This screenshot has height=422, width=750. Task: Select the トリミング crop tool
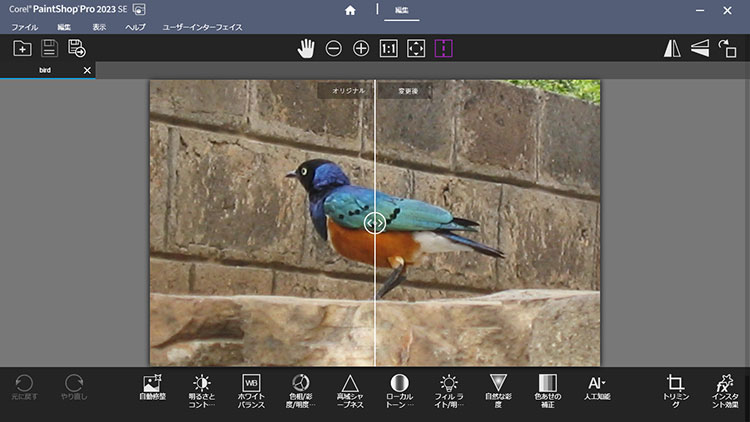[675, 390]
